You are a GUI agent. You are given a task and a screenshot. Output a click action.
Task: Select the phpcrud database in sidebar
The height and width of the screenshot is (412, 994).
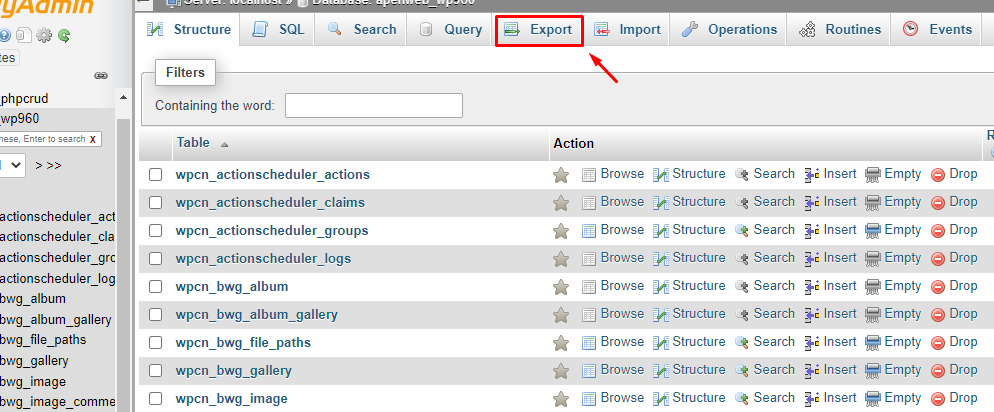tap(24, 99)
